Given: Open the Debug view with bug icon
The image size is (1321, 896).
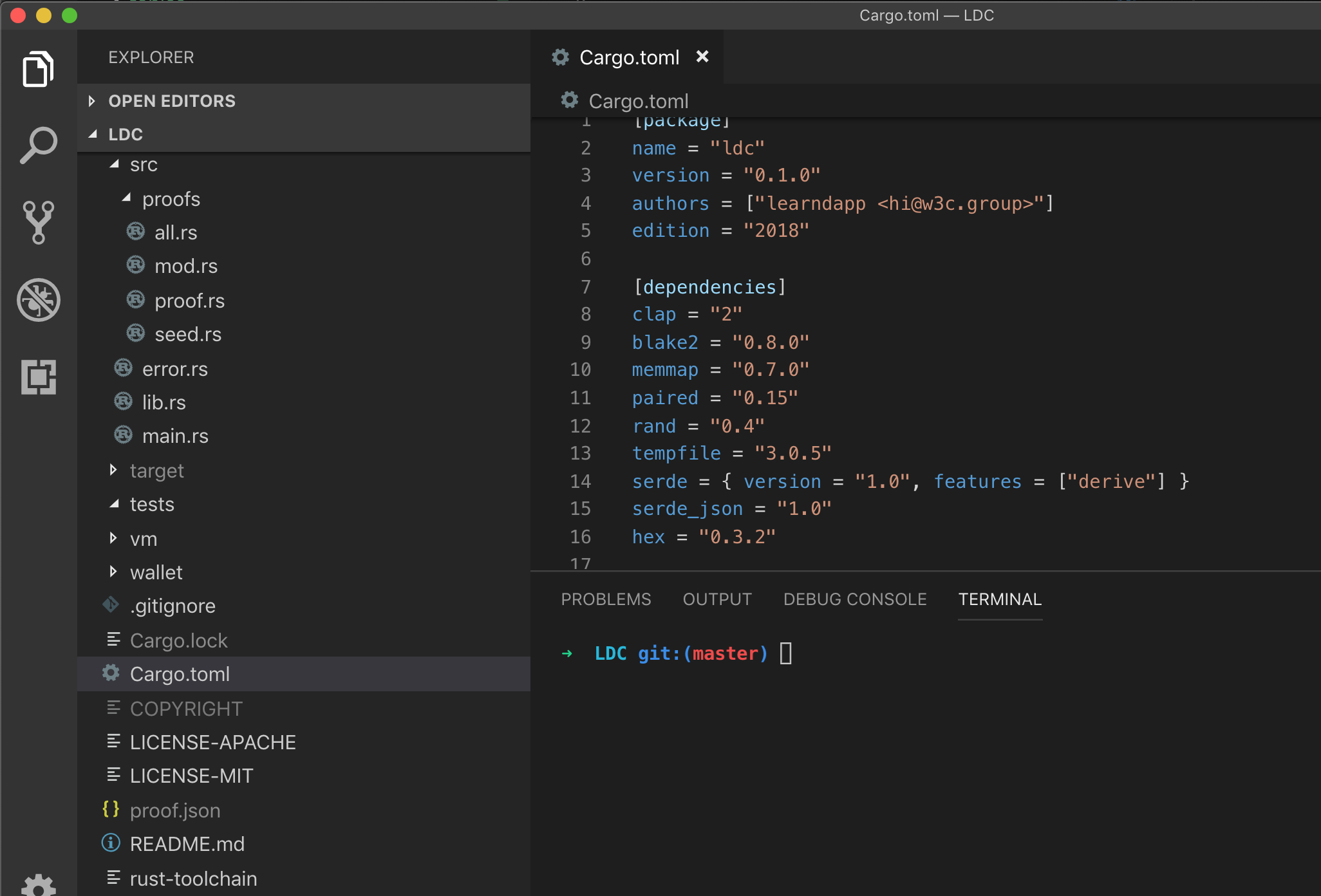Looking at the screenshot, I should [x=38, y=300].
